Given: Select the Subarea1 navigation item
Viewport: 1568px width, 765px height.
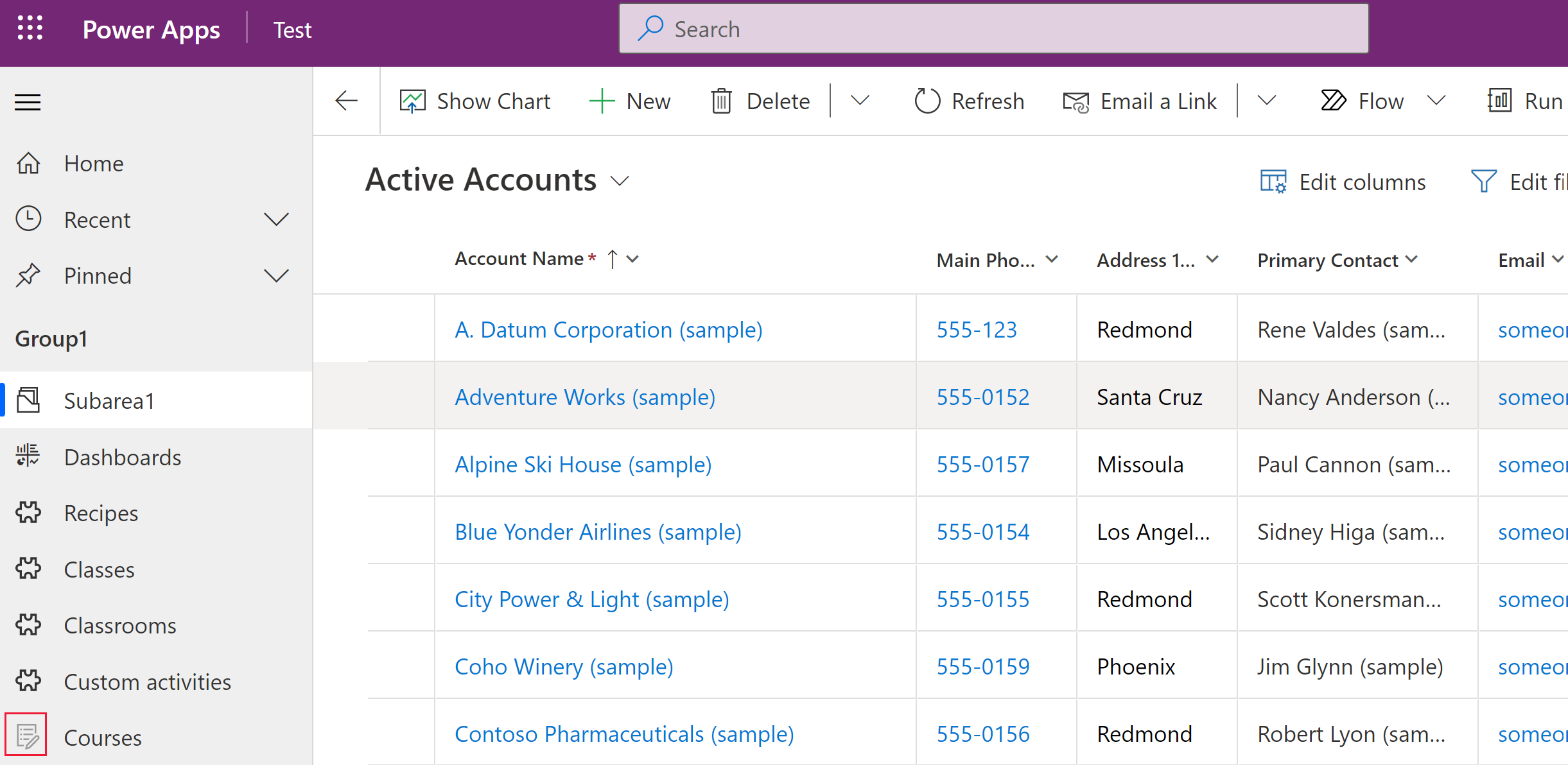Looking at the screenshot, I should (109, 401).
